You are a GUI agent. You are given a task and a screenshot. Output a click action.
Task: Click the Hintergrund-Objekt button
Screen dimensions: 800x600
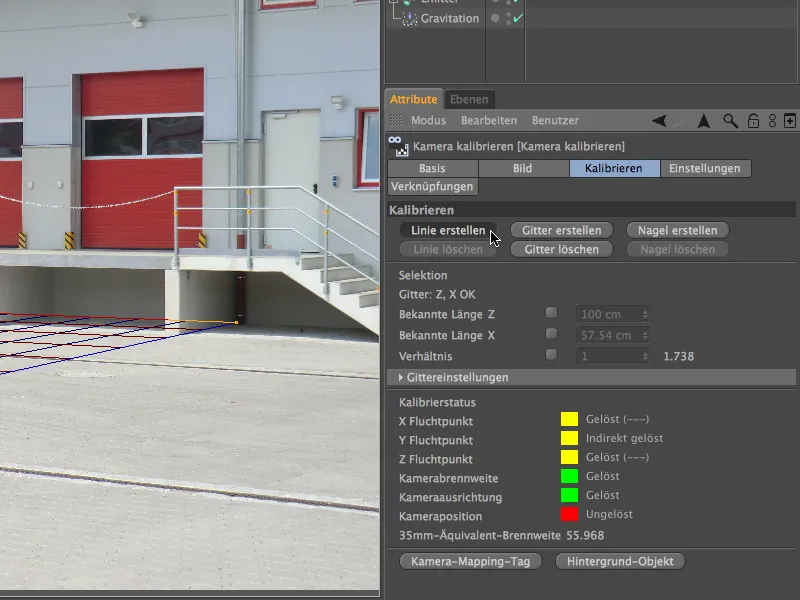pos(620,561)
